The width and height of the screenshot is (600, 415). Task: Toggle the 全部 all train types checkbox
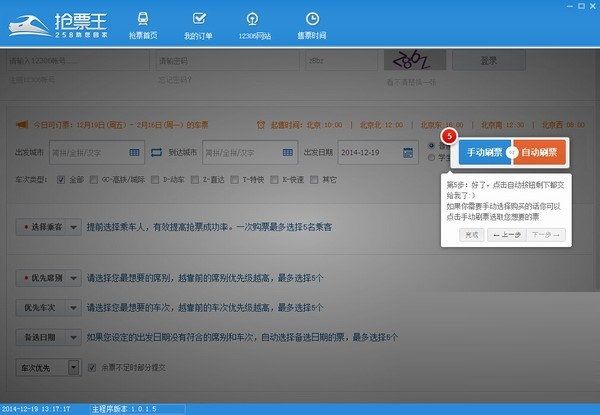pos(61,180)
